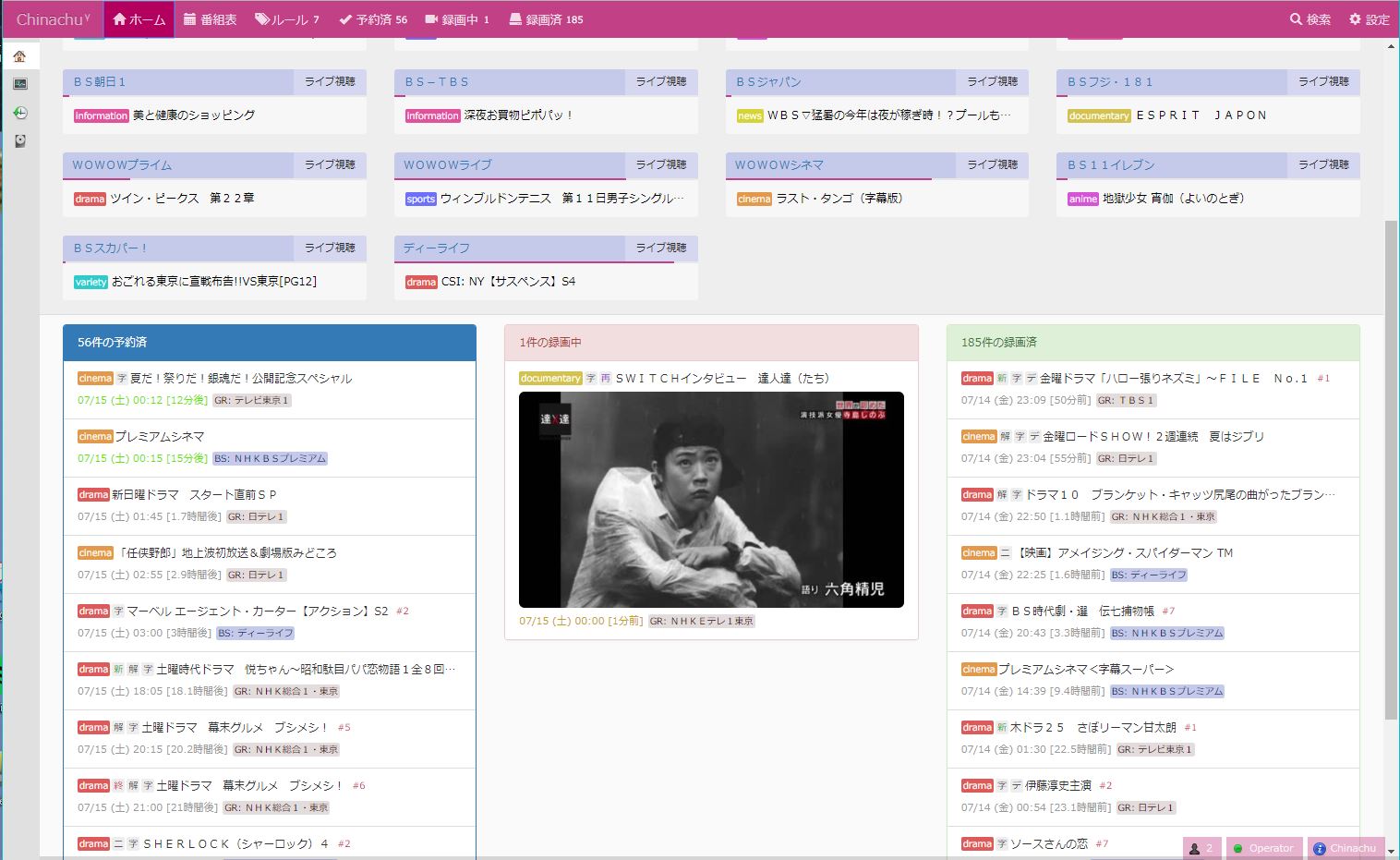Click the GR: NHK Eテレ1東京 channel tag
This screenshot has height=860, width=1400.
pyautogui.click(x=702, y=622)
